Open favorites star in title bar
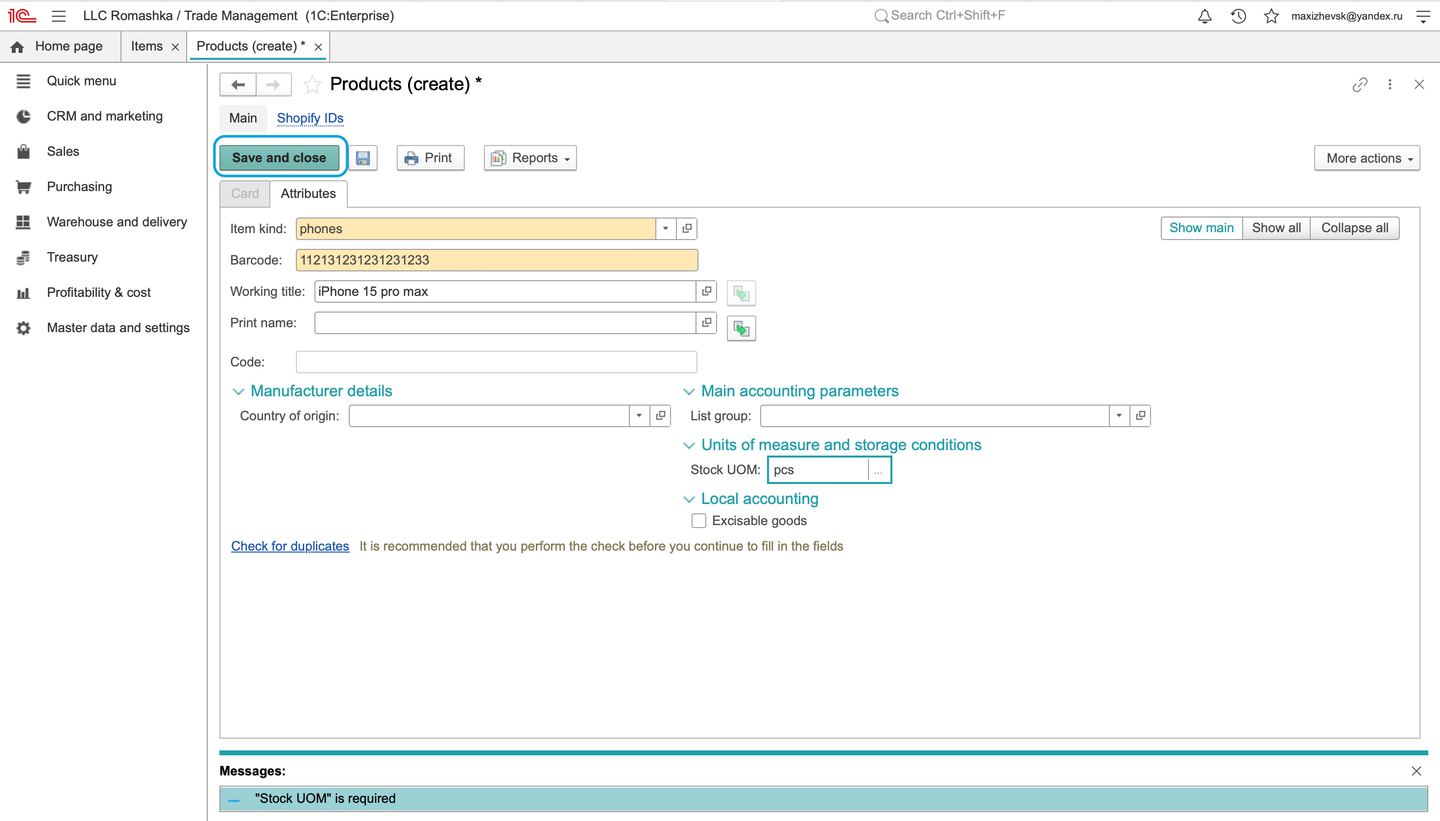1440x821 pixels. 1271,16
